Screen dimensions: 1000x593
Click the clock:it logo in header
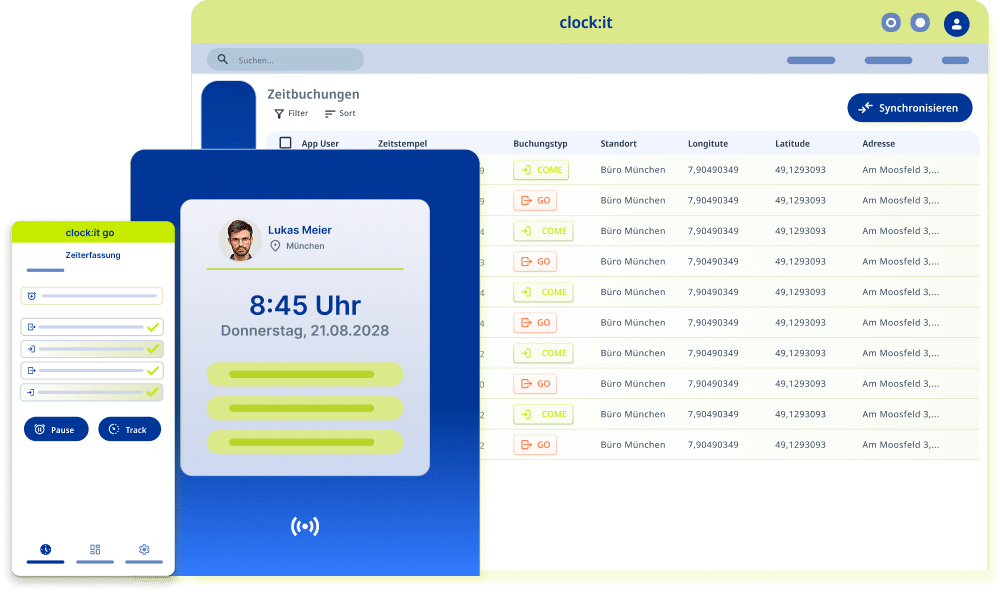[585, 23]
